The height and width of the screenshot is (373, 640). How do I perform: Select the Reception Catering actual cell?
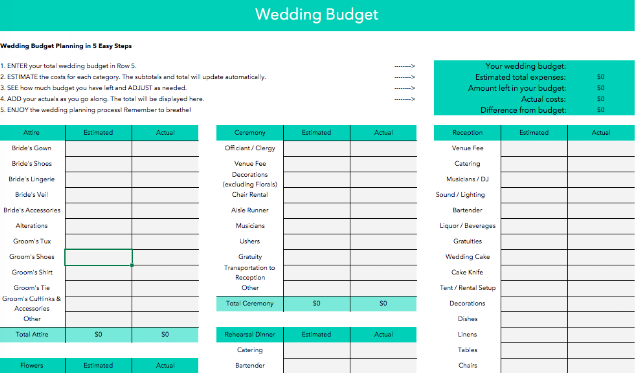click(601, 164)
